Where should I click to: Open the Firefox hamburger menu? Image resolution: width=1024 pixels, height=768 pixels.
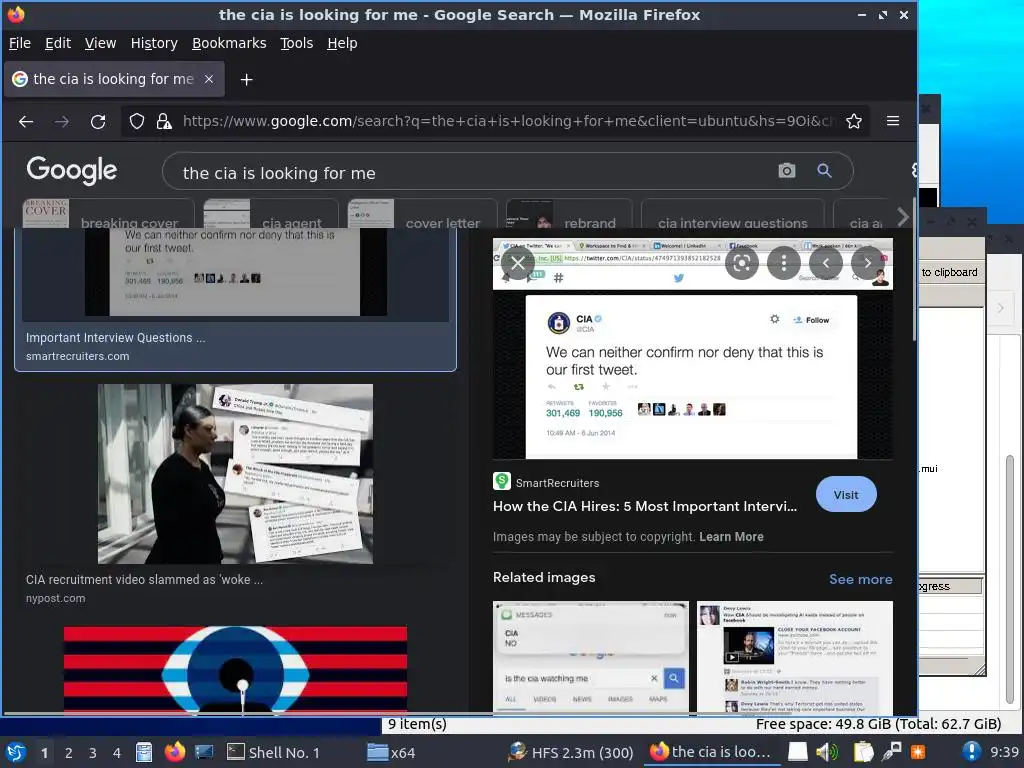click(893, 121)
